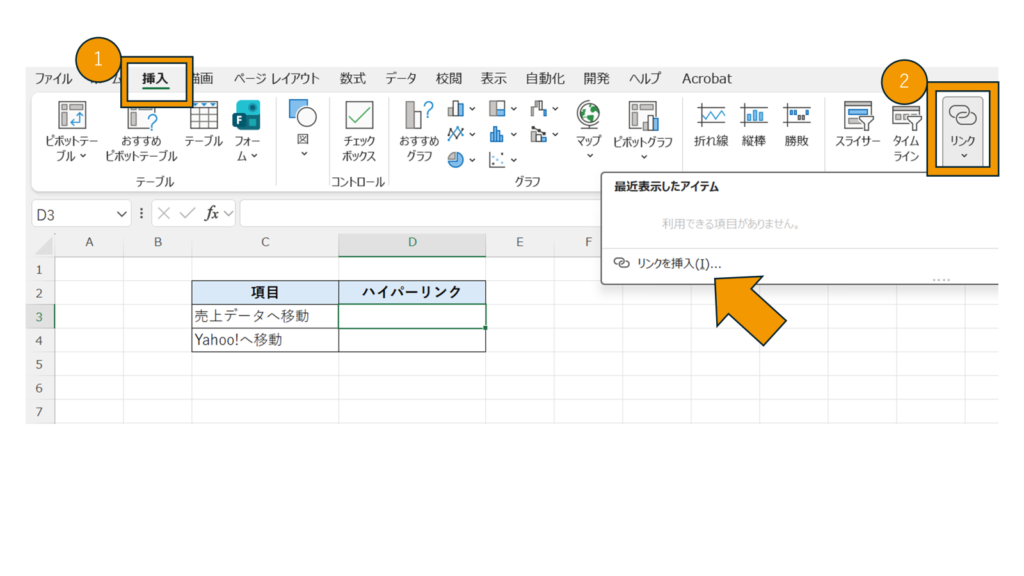Insert a table with テーブル icon

click(x=204, y=117)
